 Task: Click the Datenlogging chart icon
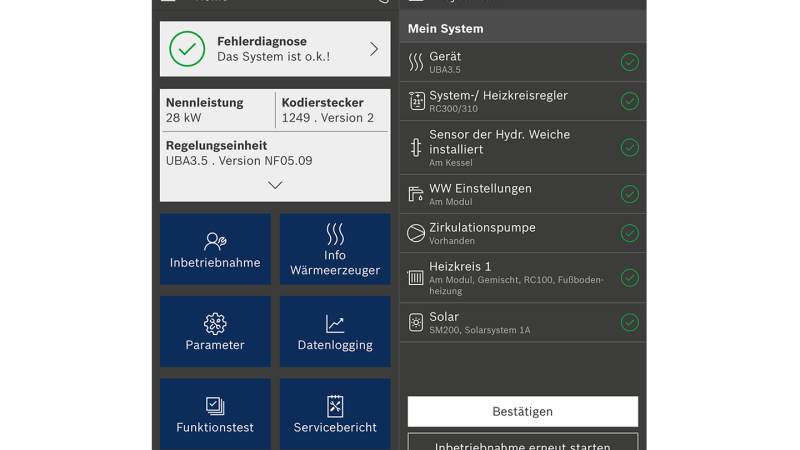pos(335,324)
